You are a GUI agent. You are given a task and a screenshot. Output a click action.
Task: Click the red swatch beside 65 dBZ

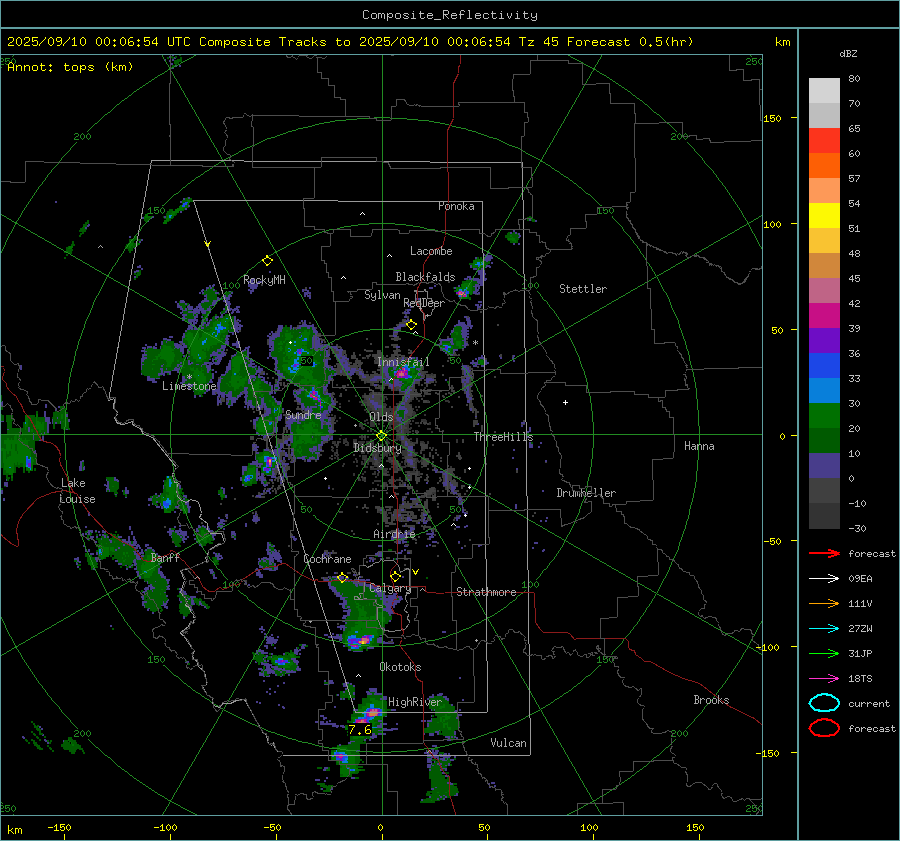click(x=824, y=140)
